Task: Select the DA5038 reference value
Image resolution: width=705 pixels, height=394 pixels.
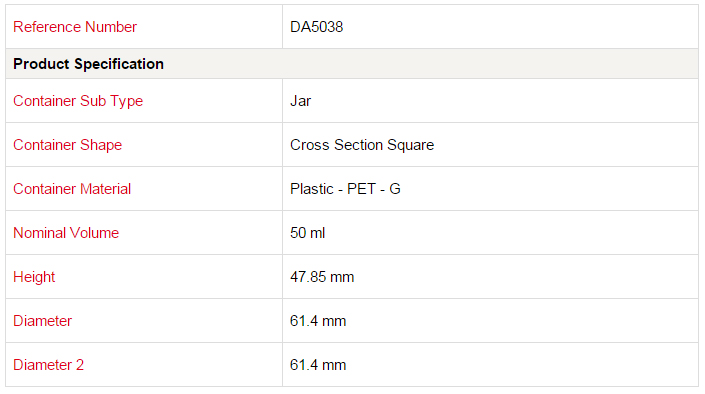Action: coord(317,27)
